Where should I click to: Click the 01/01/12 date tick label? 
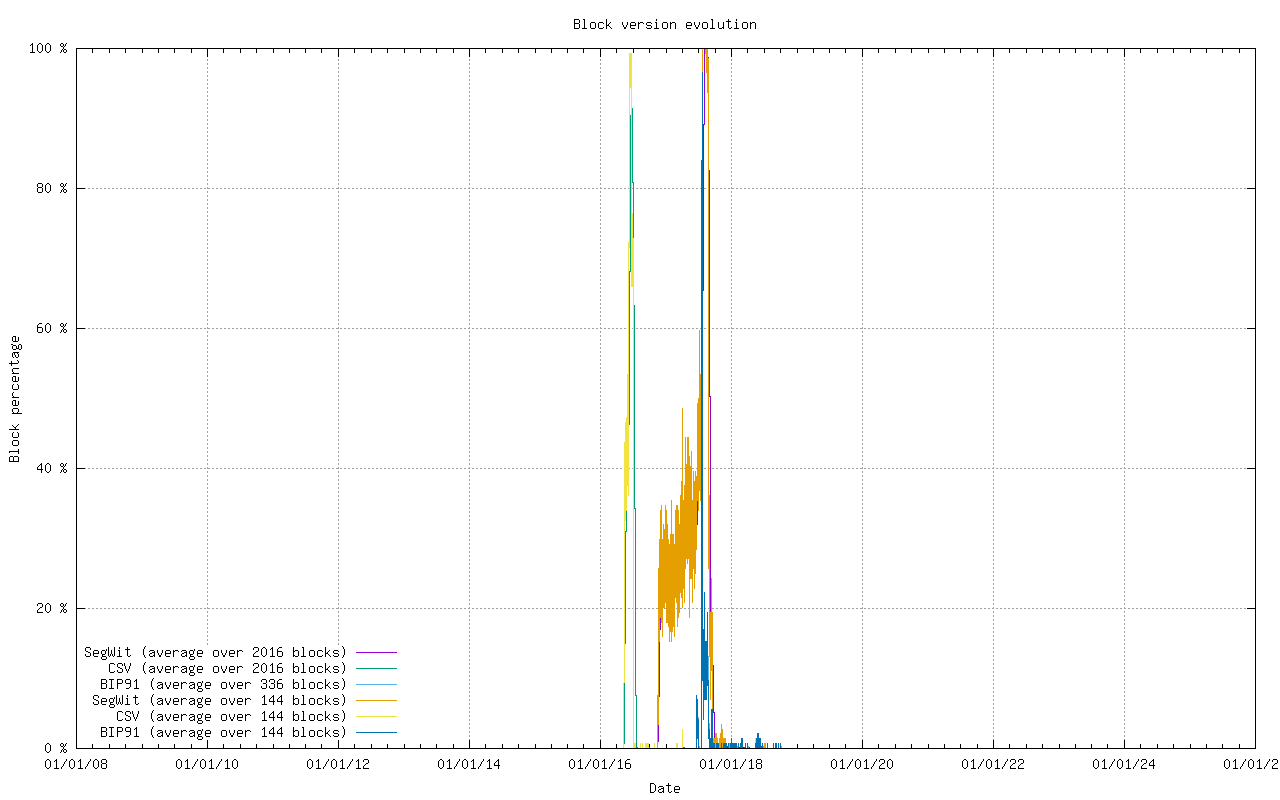coord(338,765)
